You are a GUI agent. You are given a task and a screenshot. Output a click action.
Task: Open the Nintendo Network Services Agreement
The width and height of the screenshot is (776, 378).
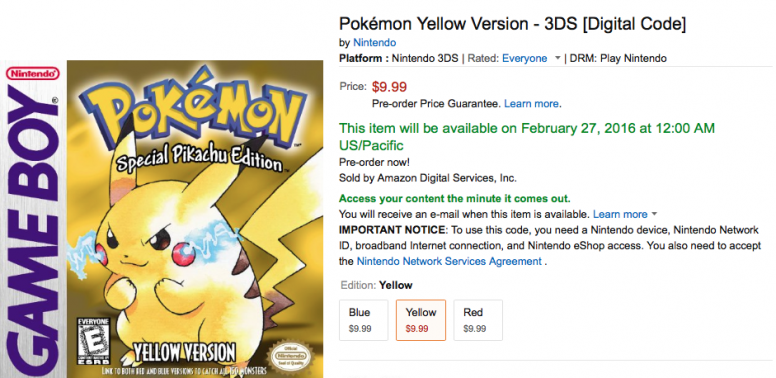pos(449,261)
